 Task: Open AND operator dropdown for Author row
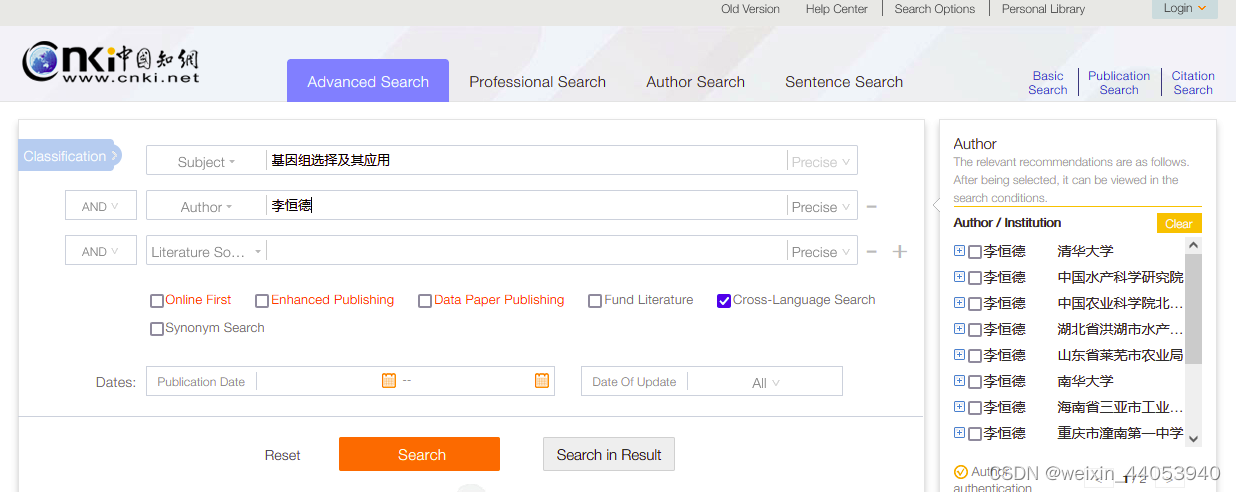pos(100,206)
